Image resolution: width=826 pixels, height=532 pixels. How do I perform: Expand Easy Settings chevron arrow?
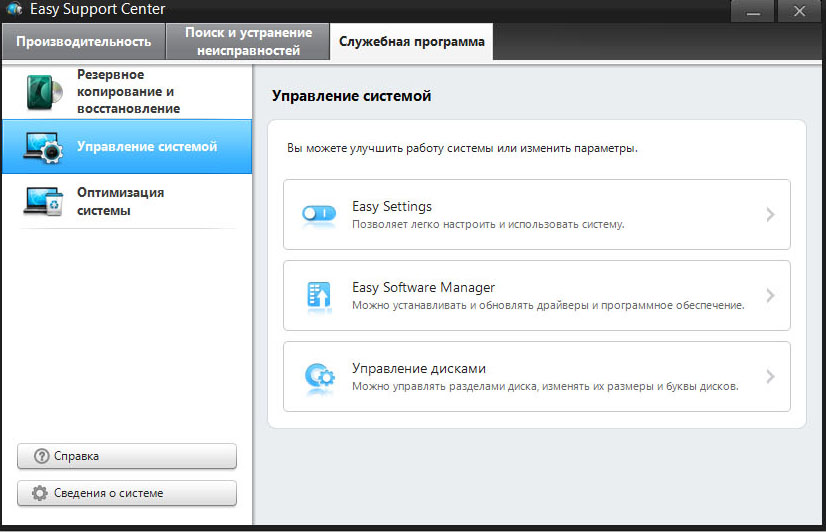tap(770, 214)
